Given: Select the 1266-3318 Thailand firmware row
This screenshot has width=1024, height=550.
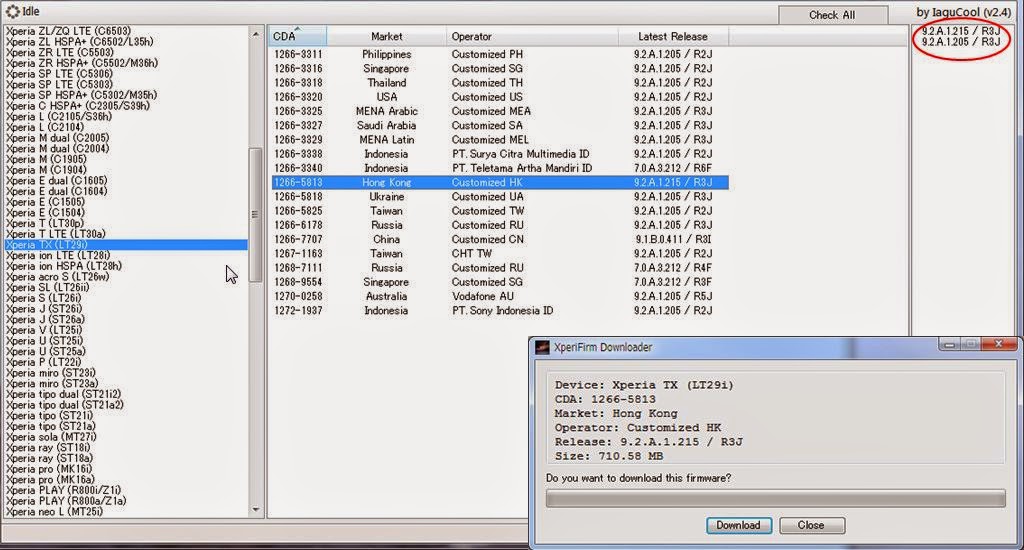Looking at the screenshot, I should pyautogui.click(x=500, y=83).
